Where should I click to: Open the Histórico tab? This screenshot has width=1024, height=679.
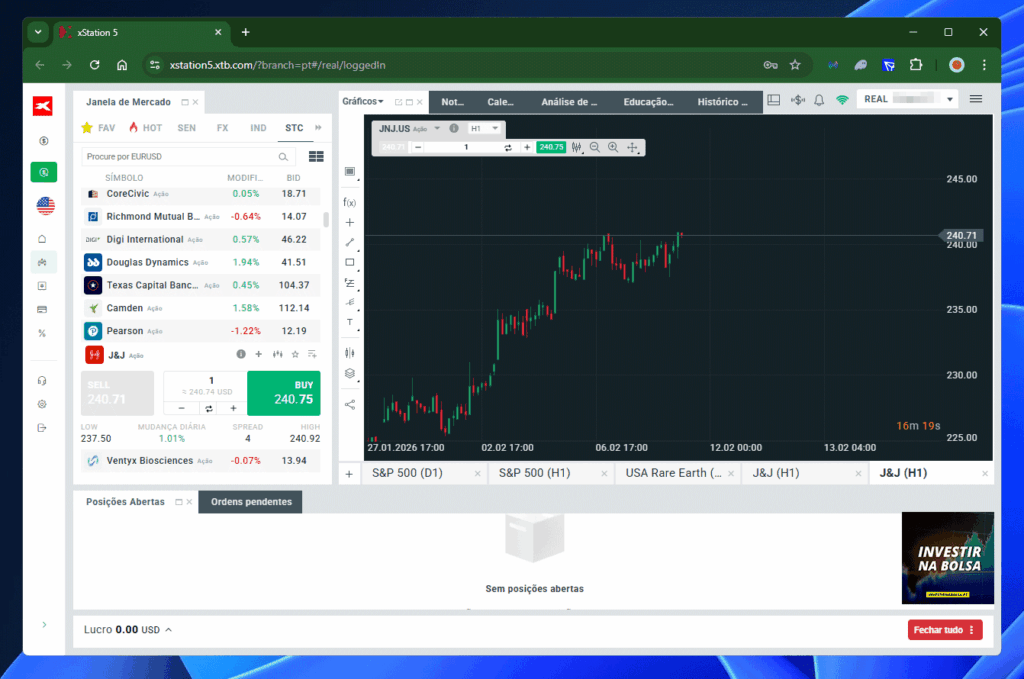[722, 102]
